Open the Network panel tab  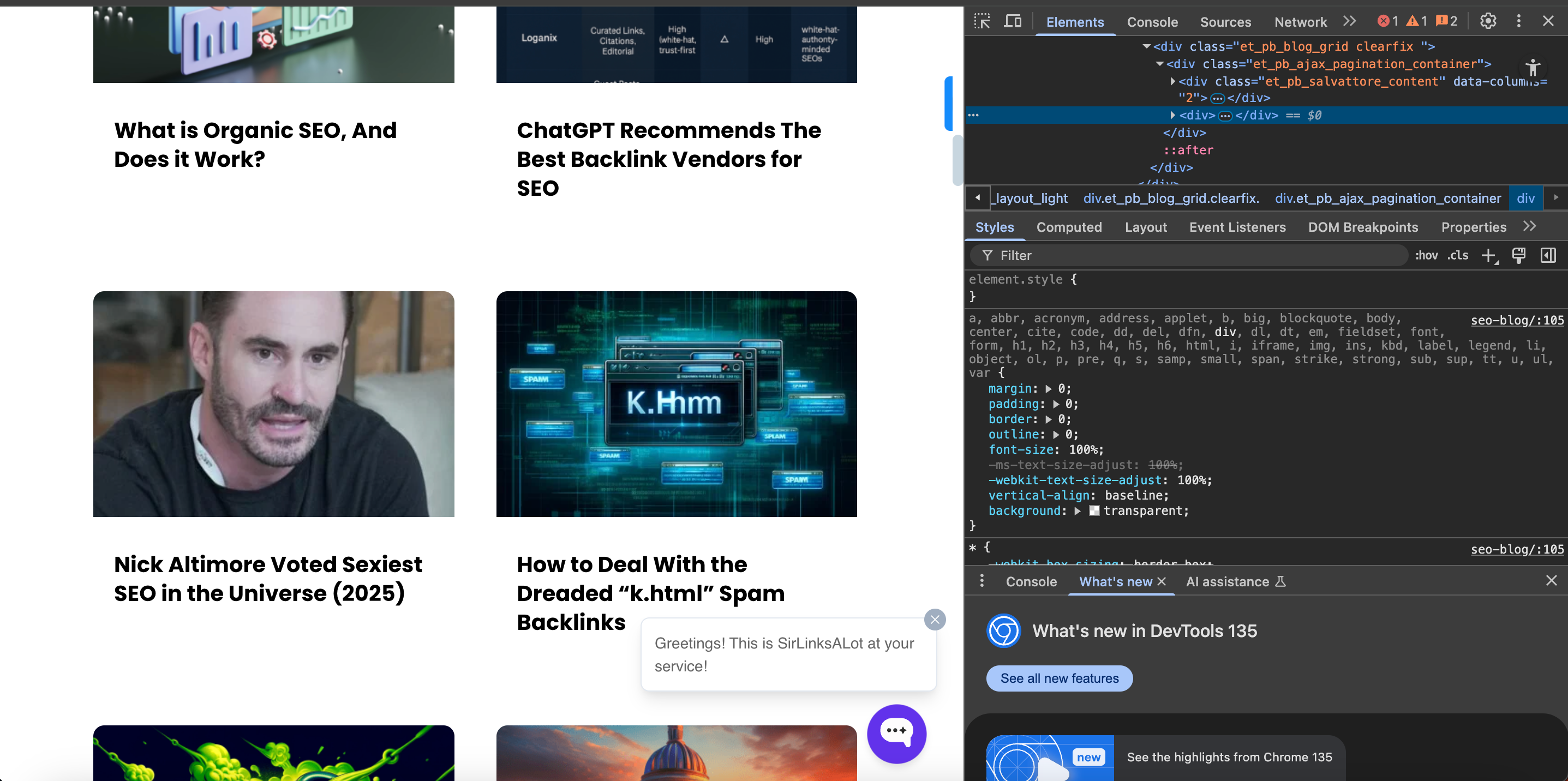click(1300, 22)
